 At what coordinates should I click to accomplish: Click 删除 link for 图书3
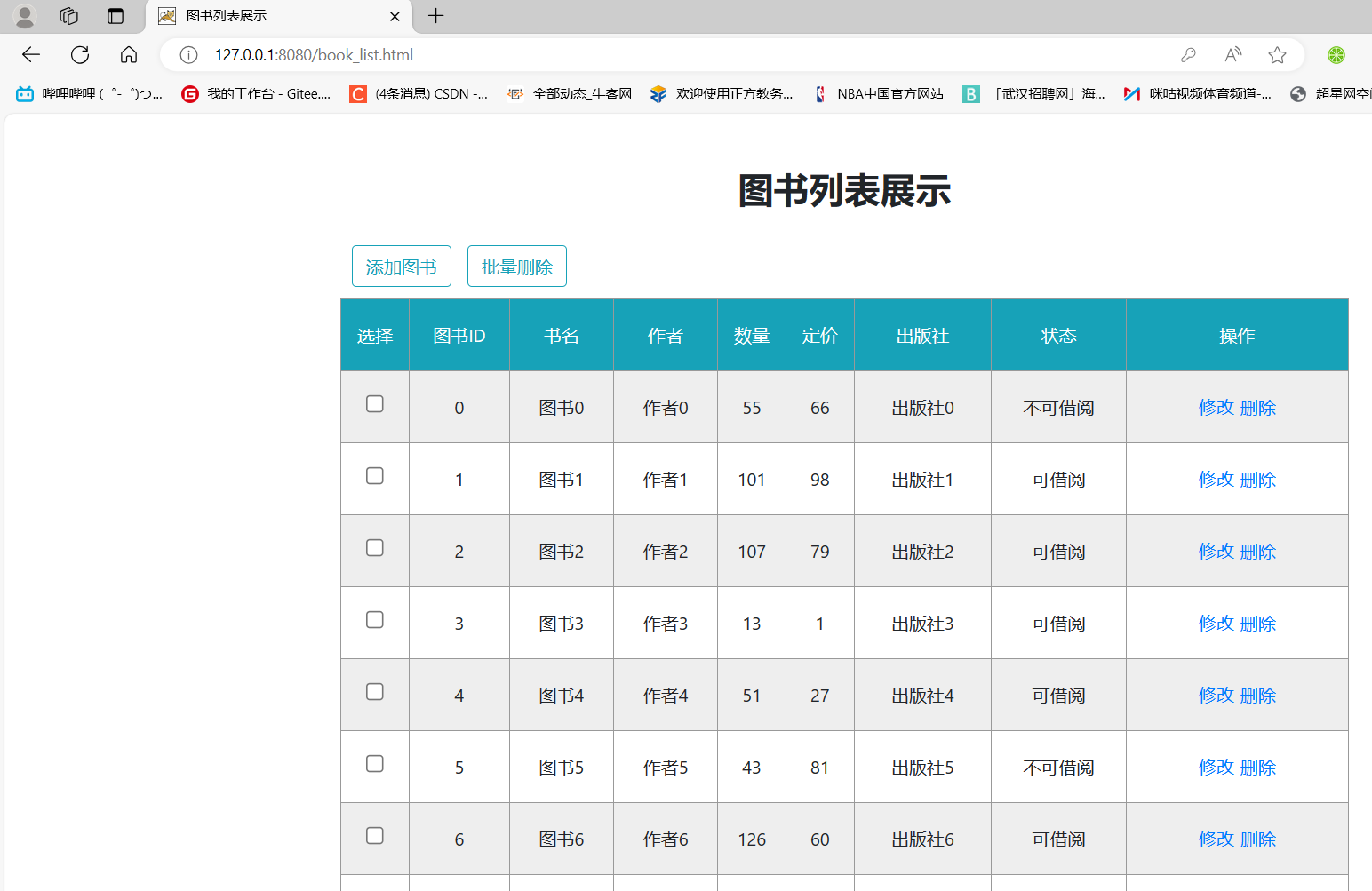(x=1258, y=624)
